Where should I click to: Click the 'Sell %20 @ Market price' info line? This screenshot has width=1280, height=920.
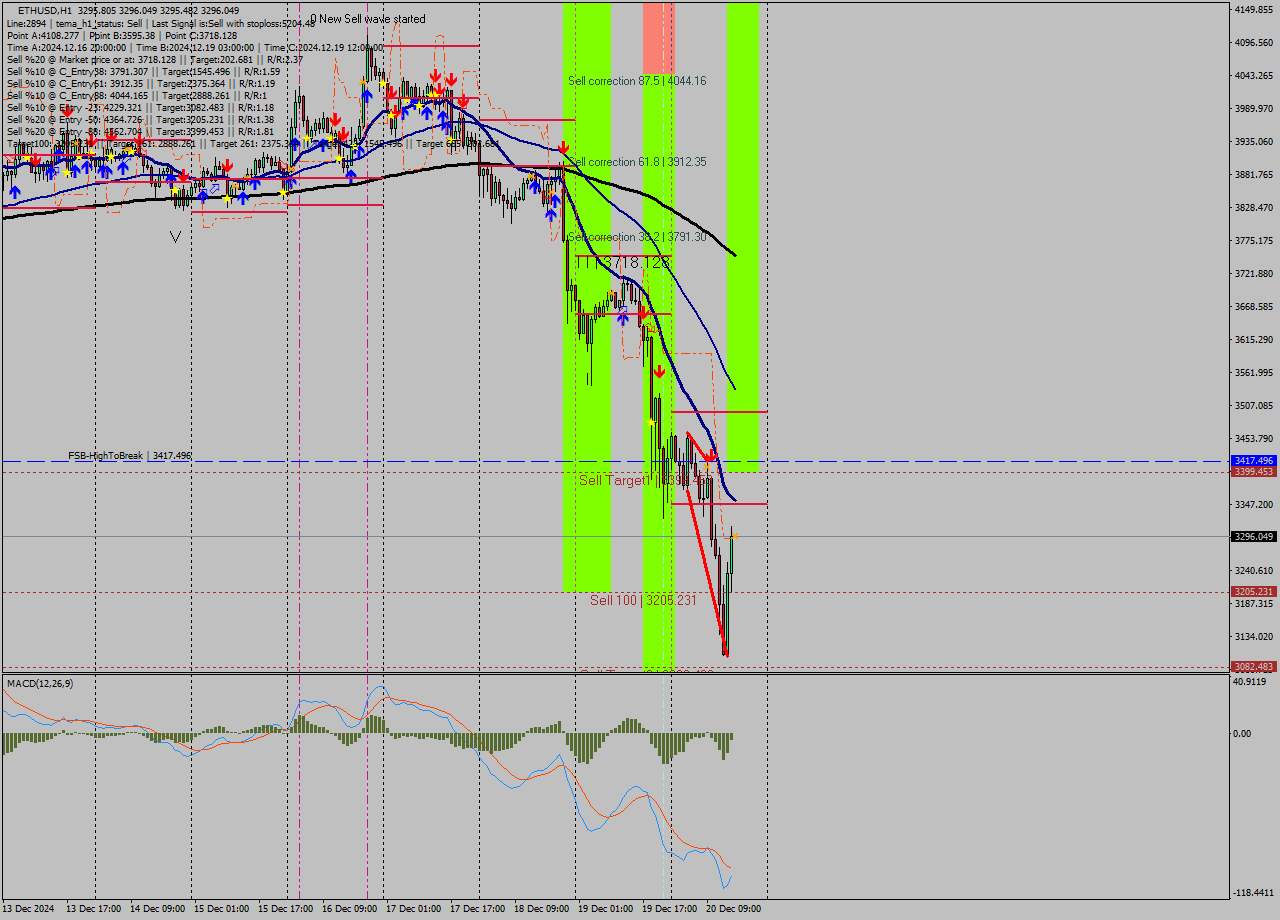click(153, 59)
